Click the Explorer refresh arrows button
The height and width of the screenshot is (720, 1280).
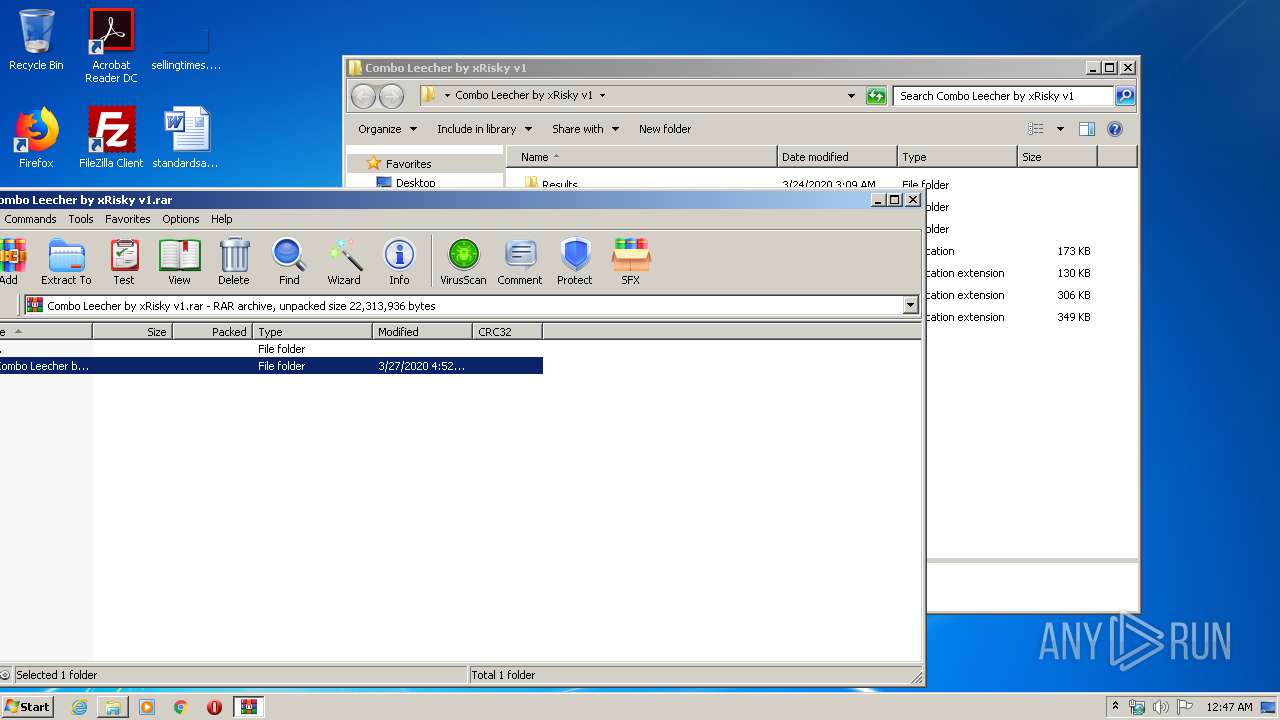click(x=876, y=96)
